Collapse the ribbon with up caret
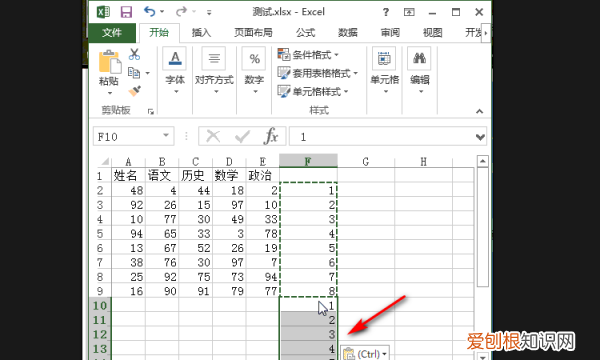 [x=479, y=111]
